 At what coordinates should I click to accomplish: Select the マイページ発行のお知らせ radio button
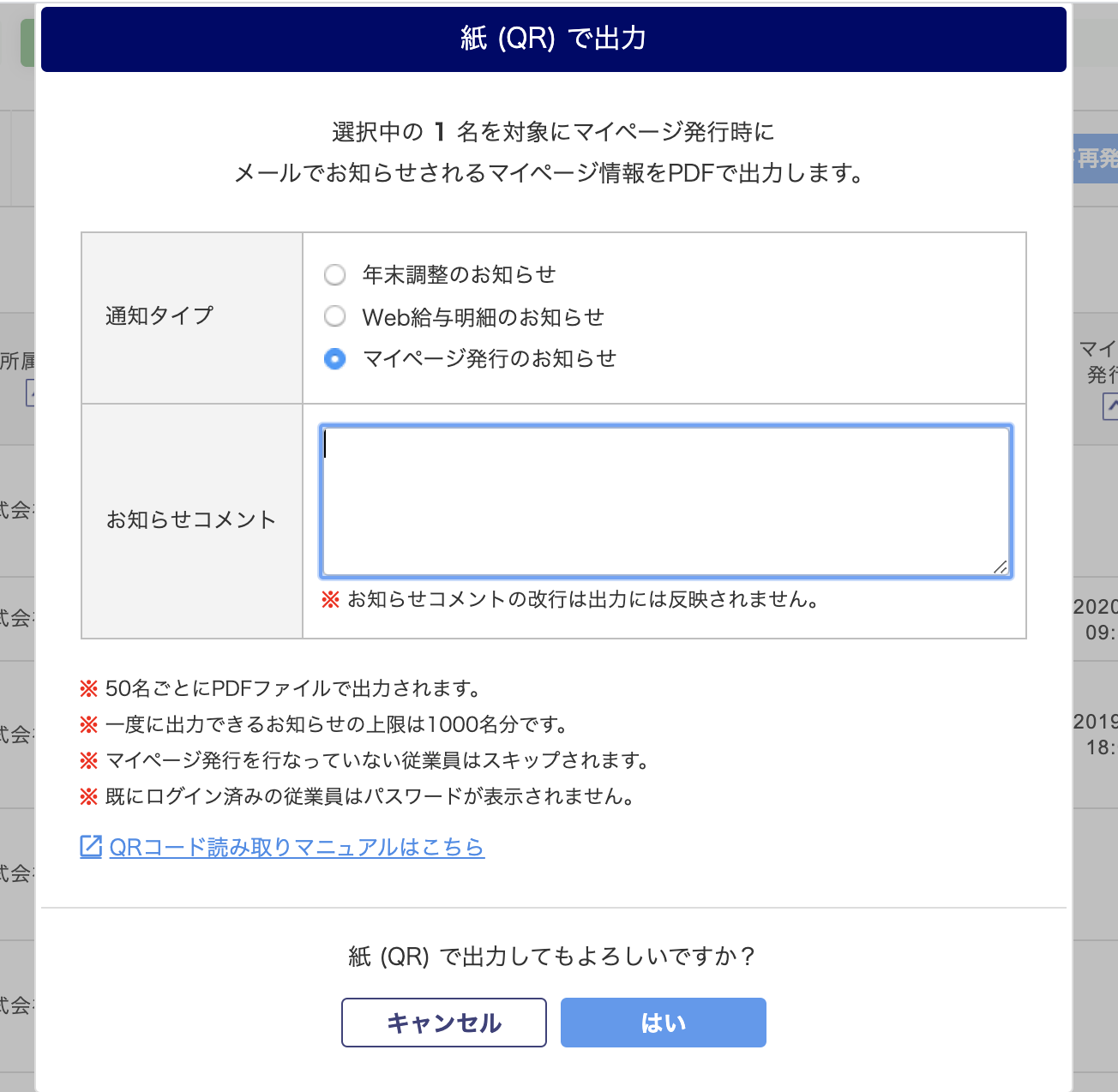coord(334,358)
